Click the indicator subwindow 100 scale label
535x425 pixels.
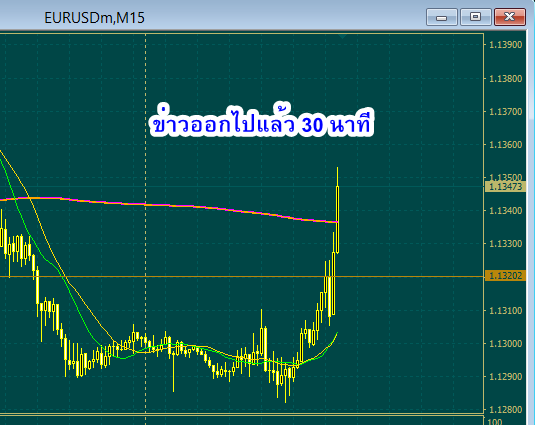point(495,422)
